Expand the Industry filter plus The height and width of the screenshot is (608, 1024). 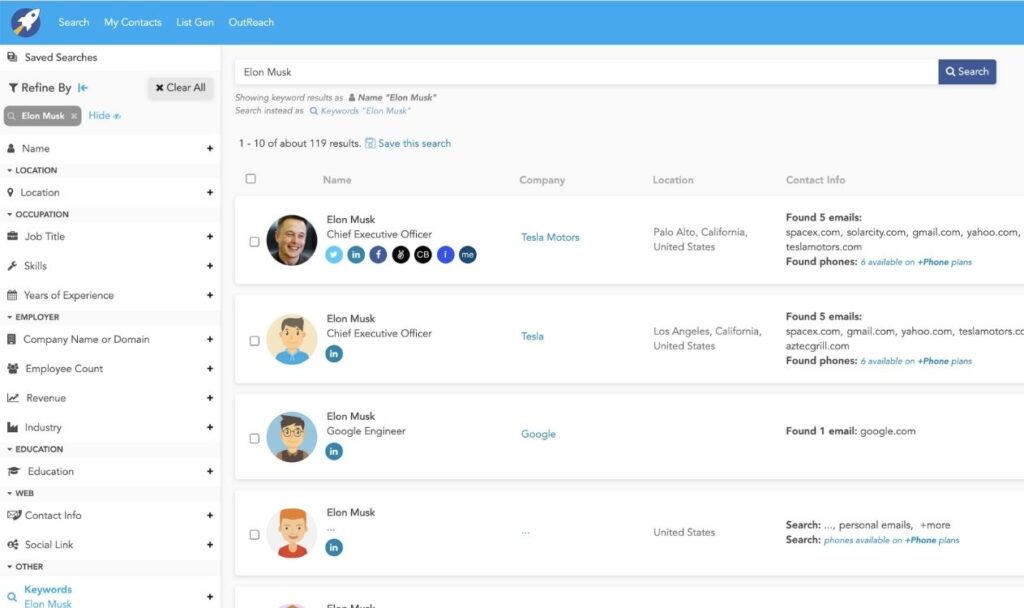(x=210, y=427)
